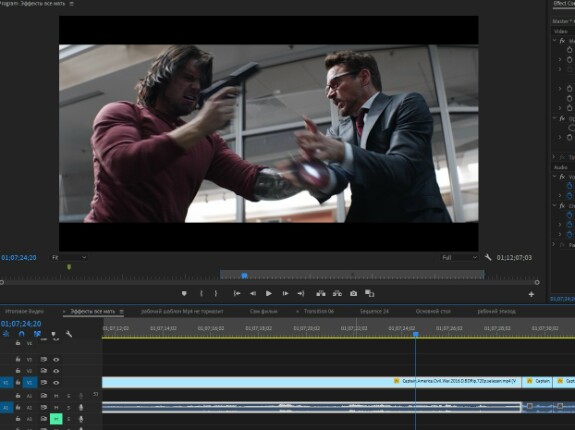Screen dimensions: 575x430
Task: Toggle V1 track targeting button
Action: (x=30, y=382)
